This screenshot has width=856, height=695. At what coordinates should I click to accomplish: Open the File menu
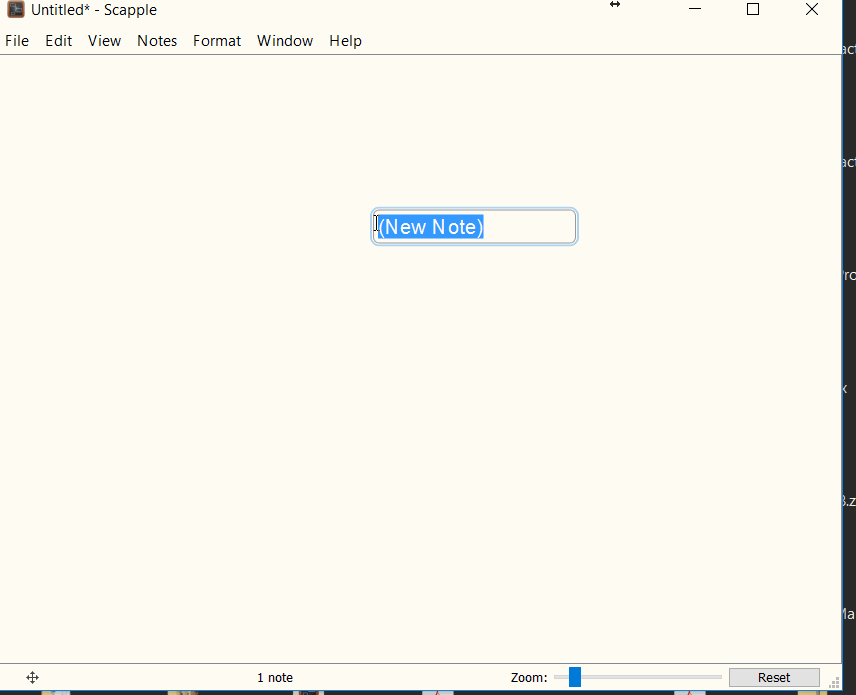click(x=17, y=41)
